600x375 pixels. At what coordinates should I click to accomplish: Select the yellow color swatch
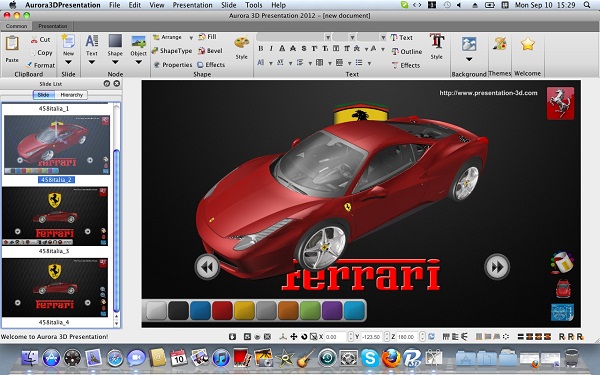[244, 310]
